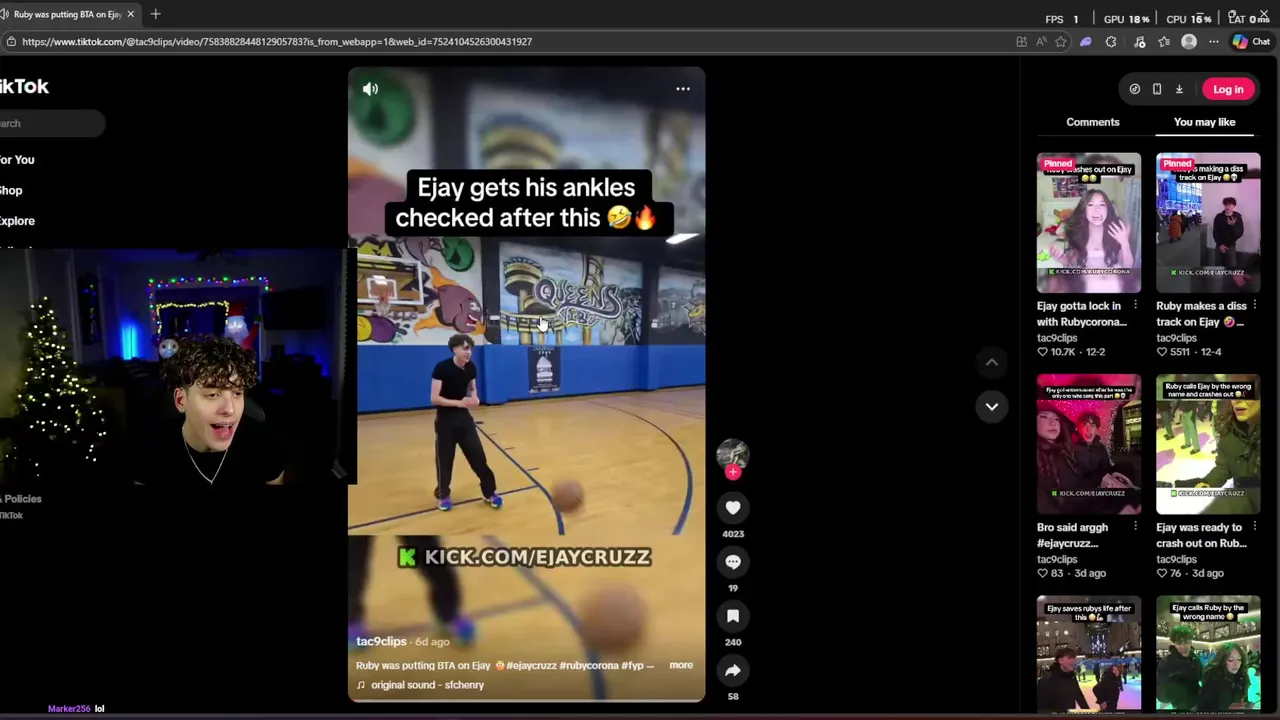The width and height of the screenshot is (1280, 720).
Task: Like the video with the heart icon
Action: (733, 508)
